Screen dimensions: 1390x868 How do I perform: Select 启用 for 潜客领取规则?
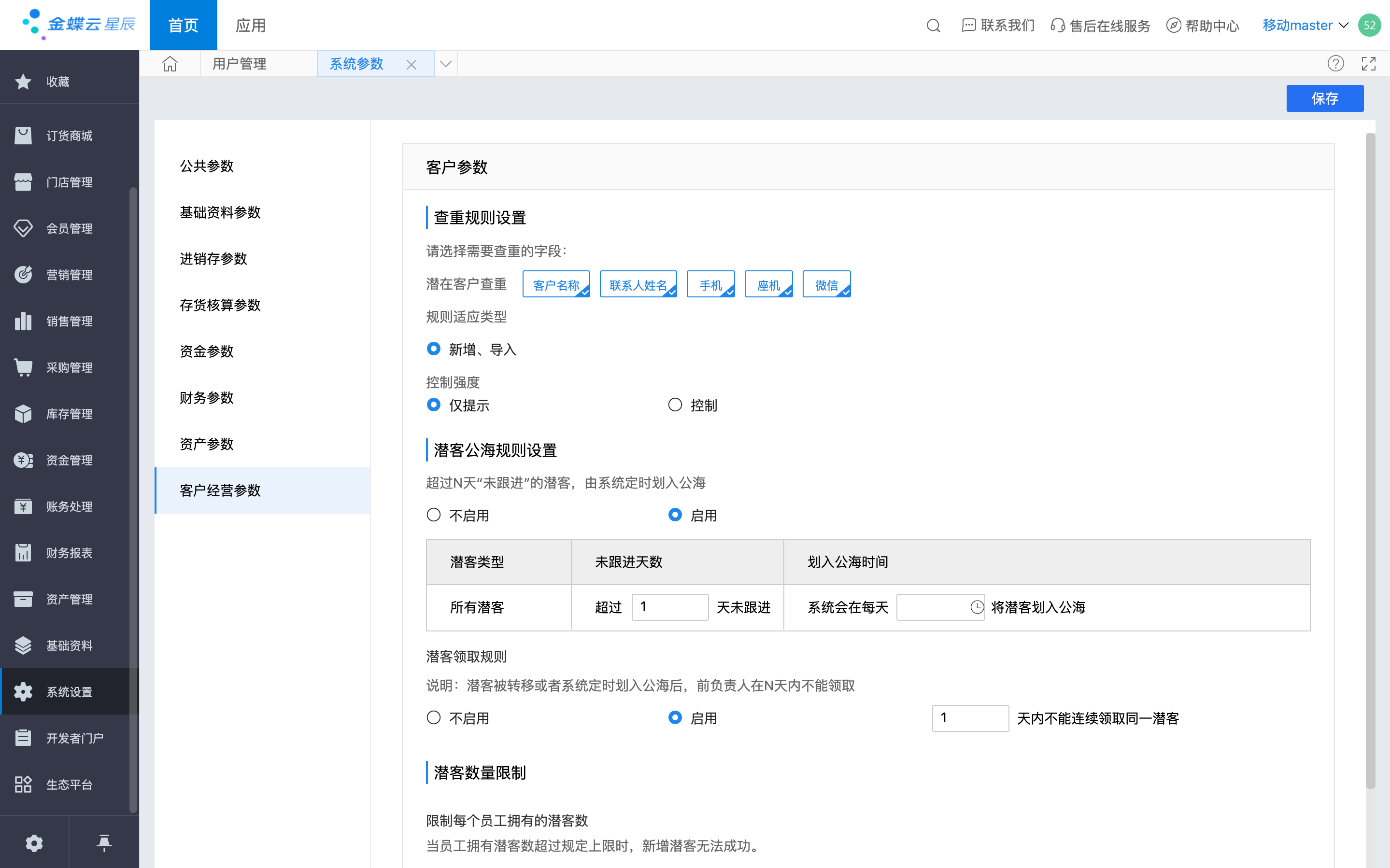point(675,717)
